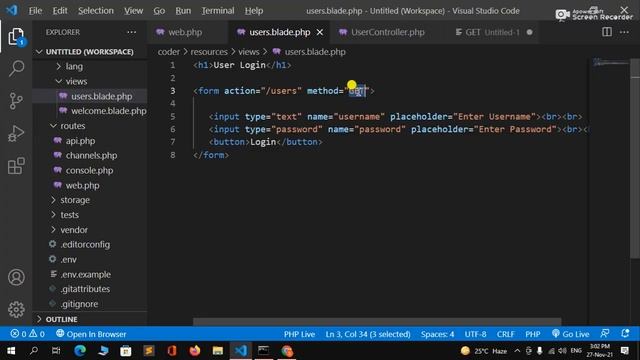
Task: Click the editor vertical scrollbar
Action: tap(635, 159)
